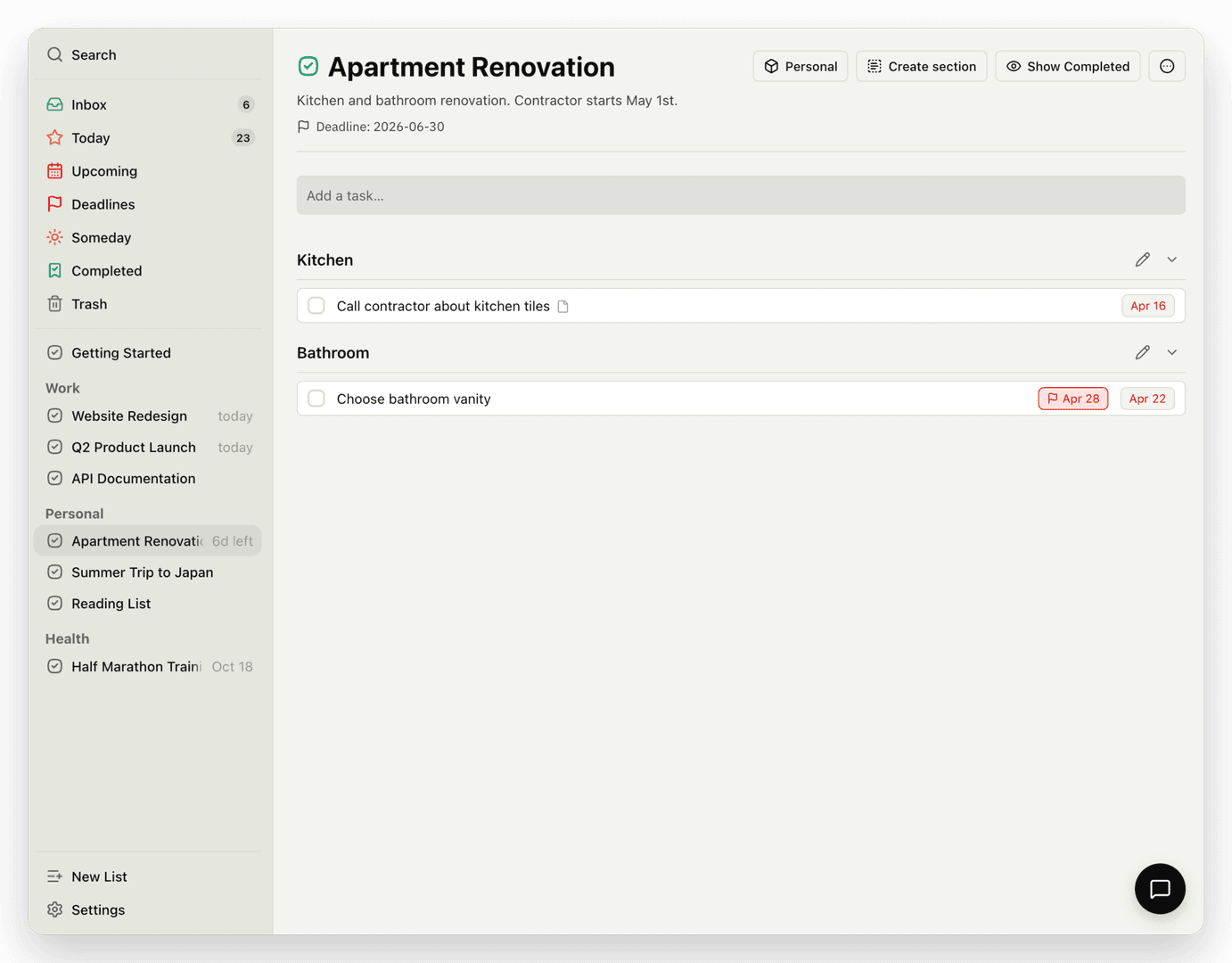Select the Today star icon

point(55,137)
